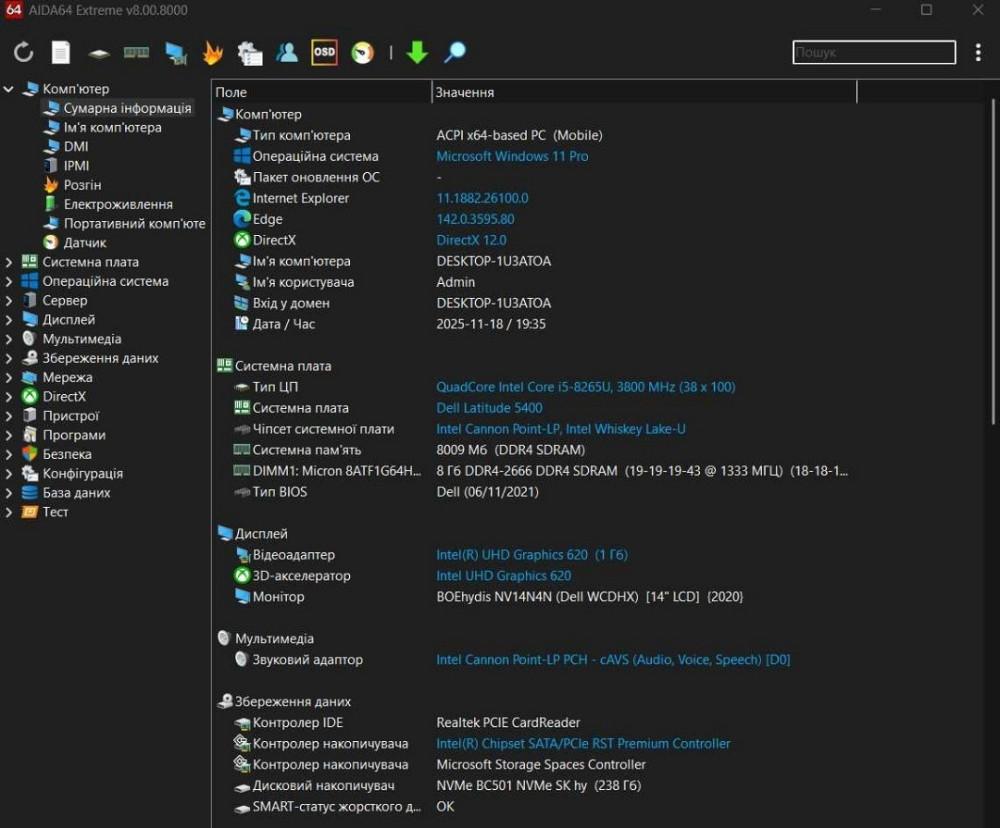The height and width of the screenshot is (828, 1000).
Task: Click the magnifying glass search icon
Action: [455, 52]
